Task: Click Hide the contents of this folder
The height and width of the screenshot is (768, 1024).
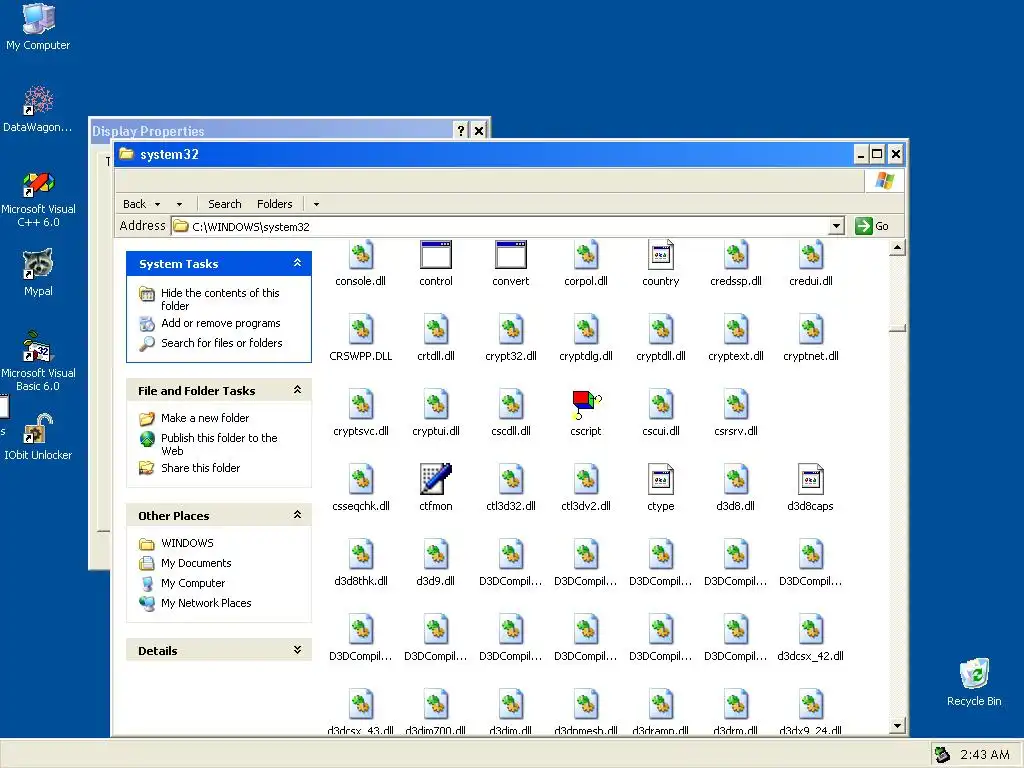Action: tap(220, 299)
